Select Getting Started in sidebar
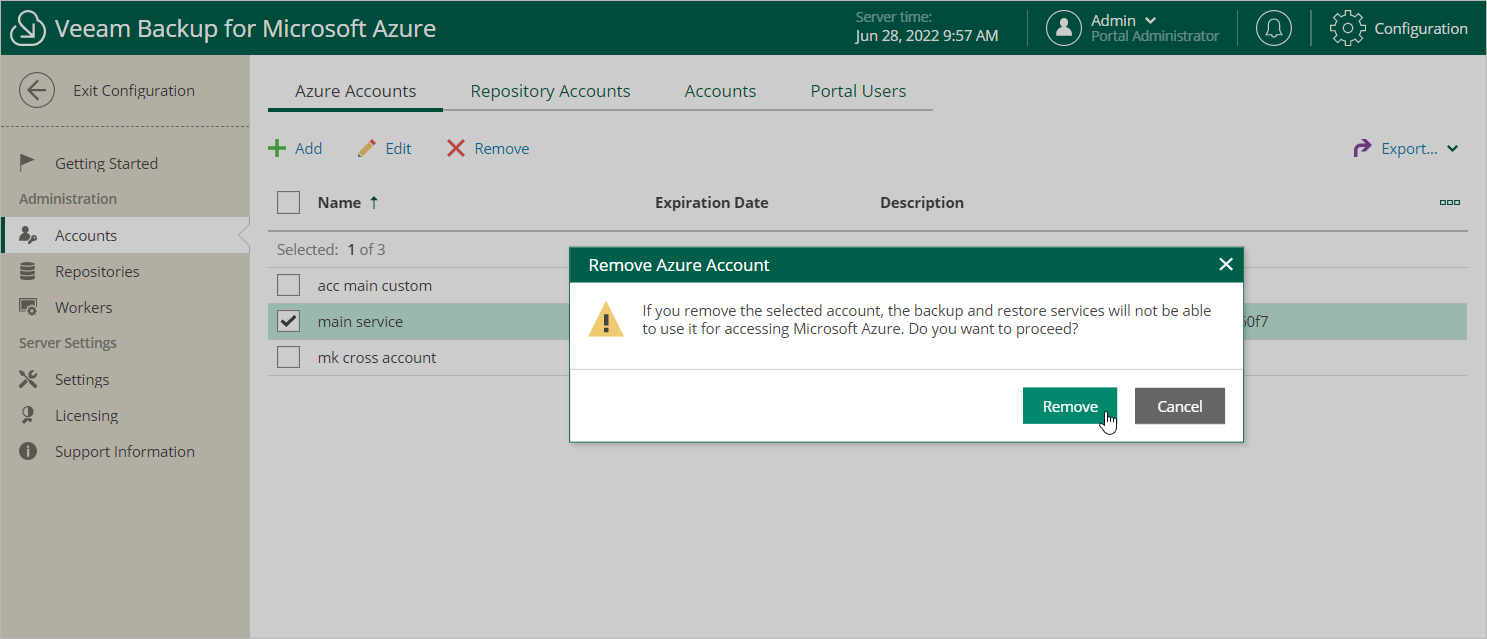1487x639 pixels. pyautogui.click(x=106, y=163)
